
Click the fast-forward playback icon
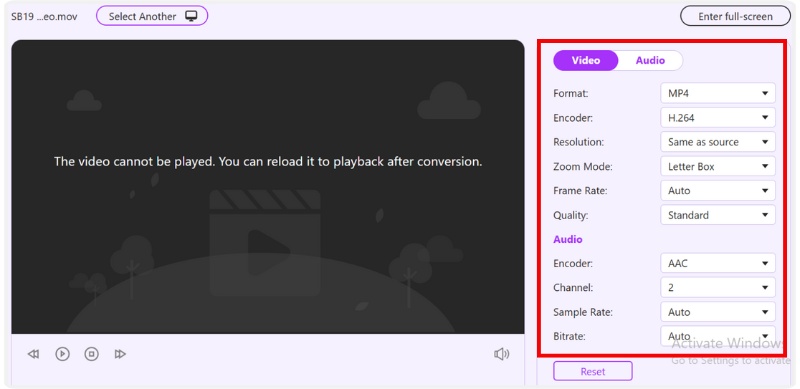(x=120, y=354)
